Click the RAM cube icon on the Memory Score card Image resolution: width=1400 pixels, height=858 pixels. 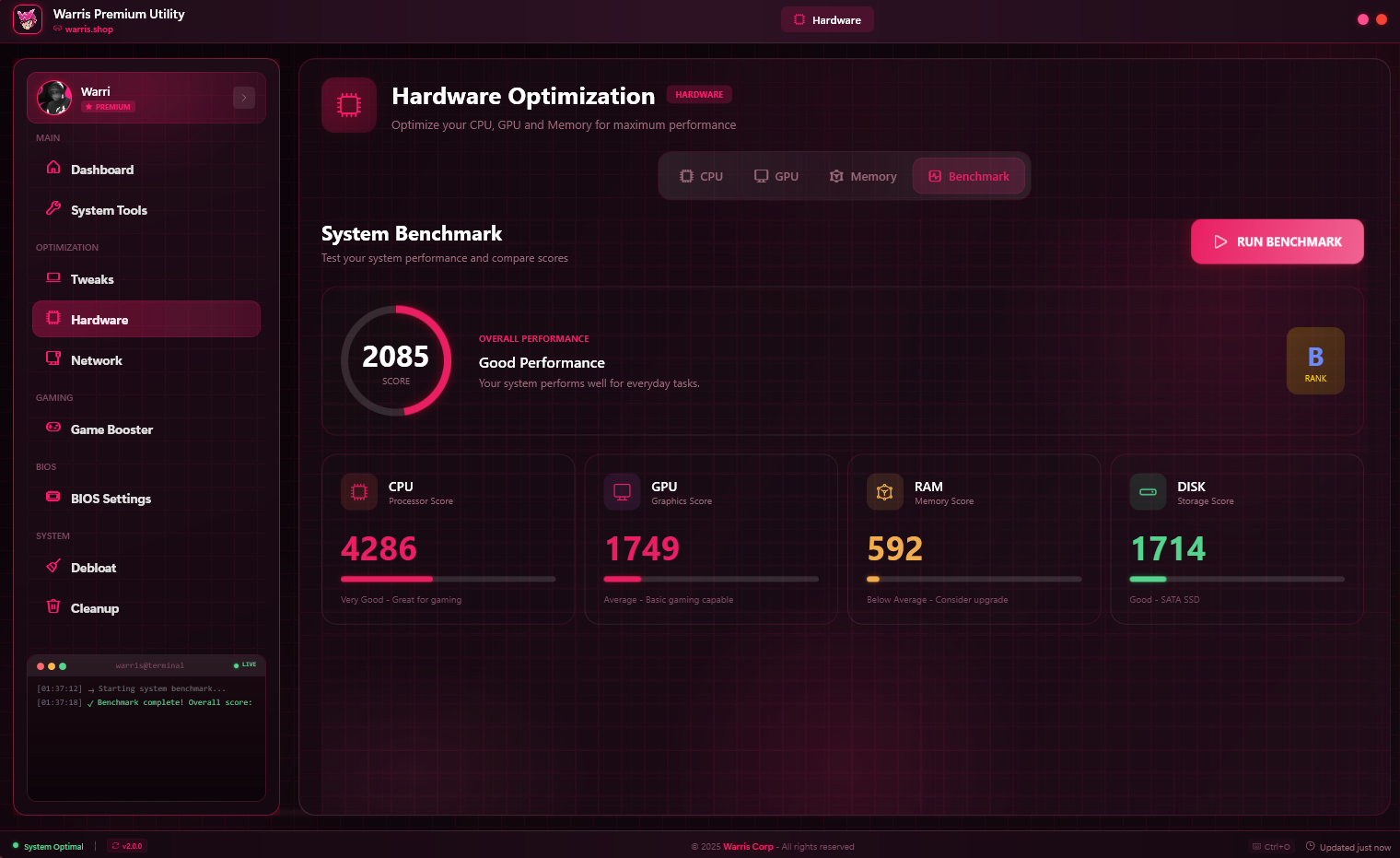click(x=885, y=491)
